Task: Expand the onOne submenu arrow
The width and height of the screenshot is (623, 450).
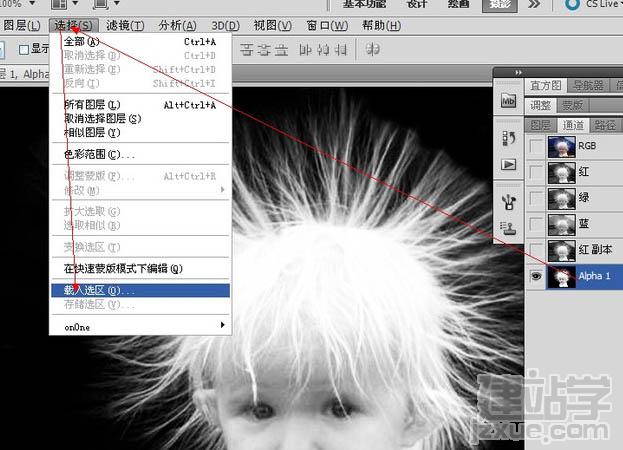Action: click(222, 325)
